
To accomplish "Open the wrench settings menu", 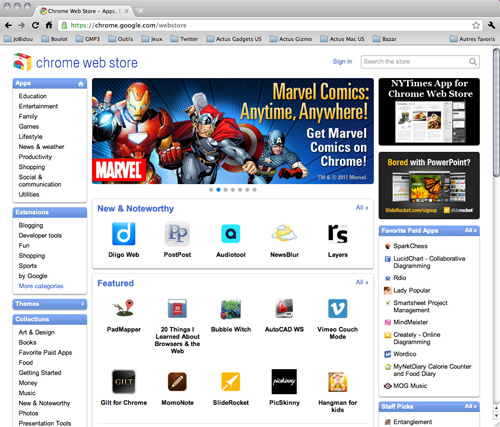I will pos(491,25).
